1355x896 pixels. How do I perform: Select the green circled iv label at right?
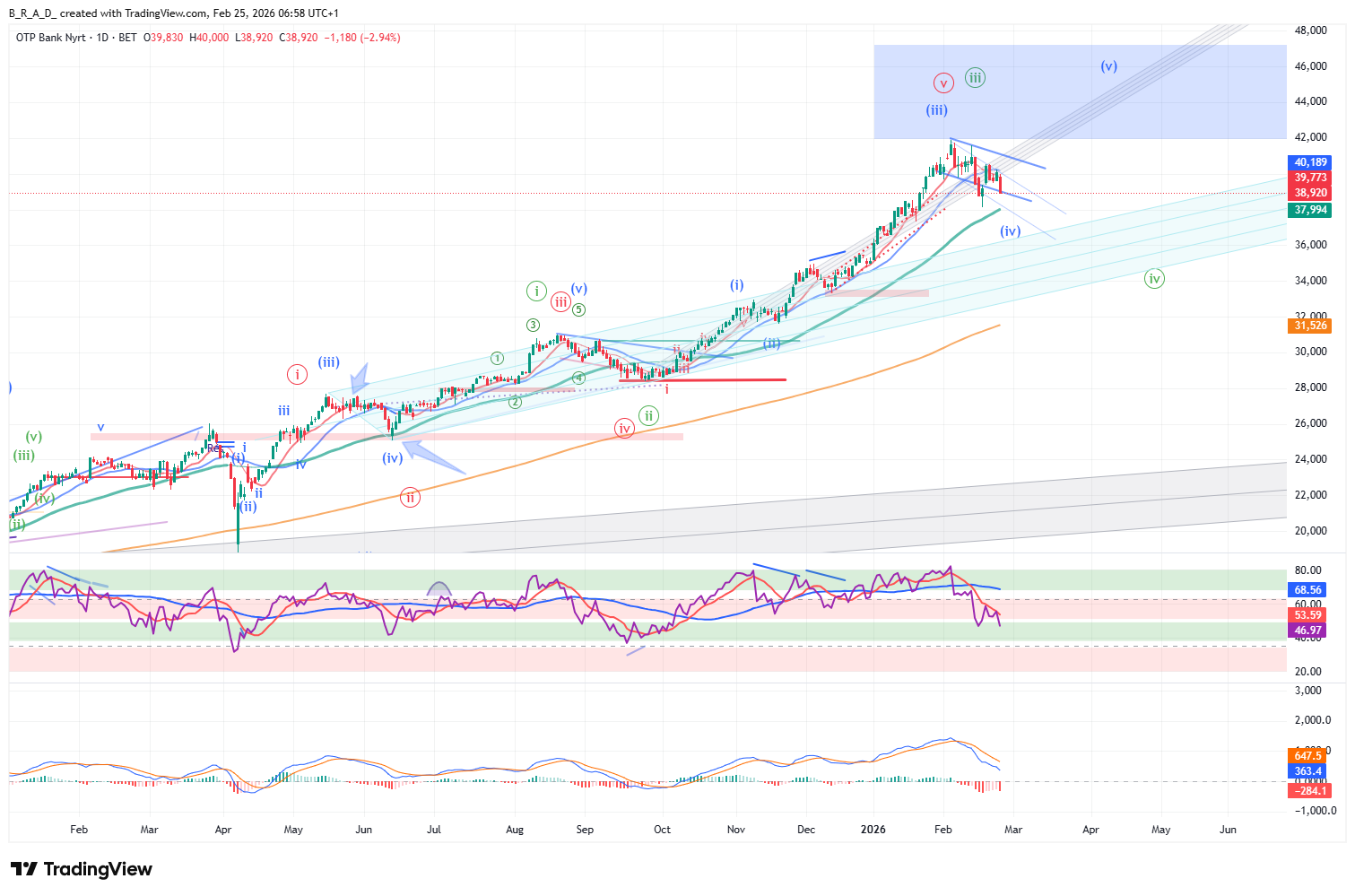[x=1154, y=279]
